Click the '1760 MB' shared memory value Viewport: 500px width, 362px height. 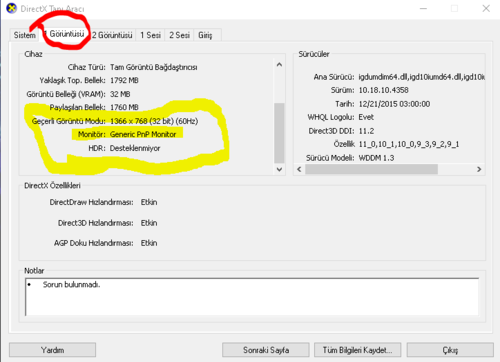pos(124,107)
